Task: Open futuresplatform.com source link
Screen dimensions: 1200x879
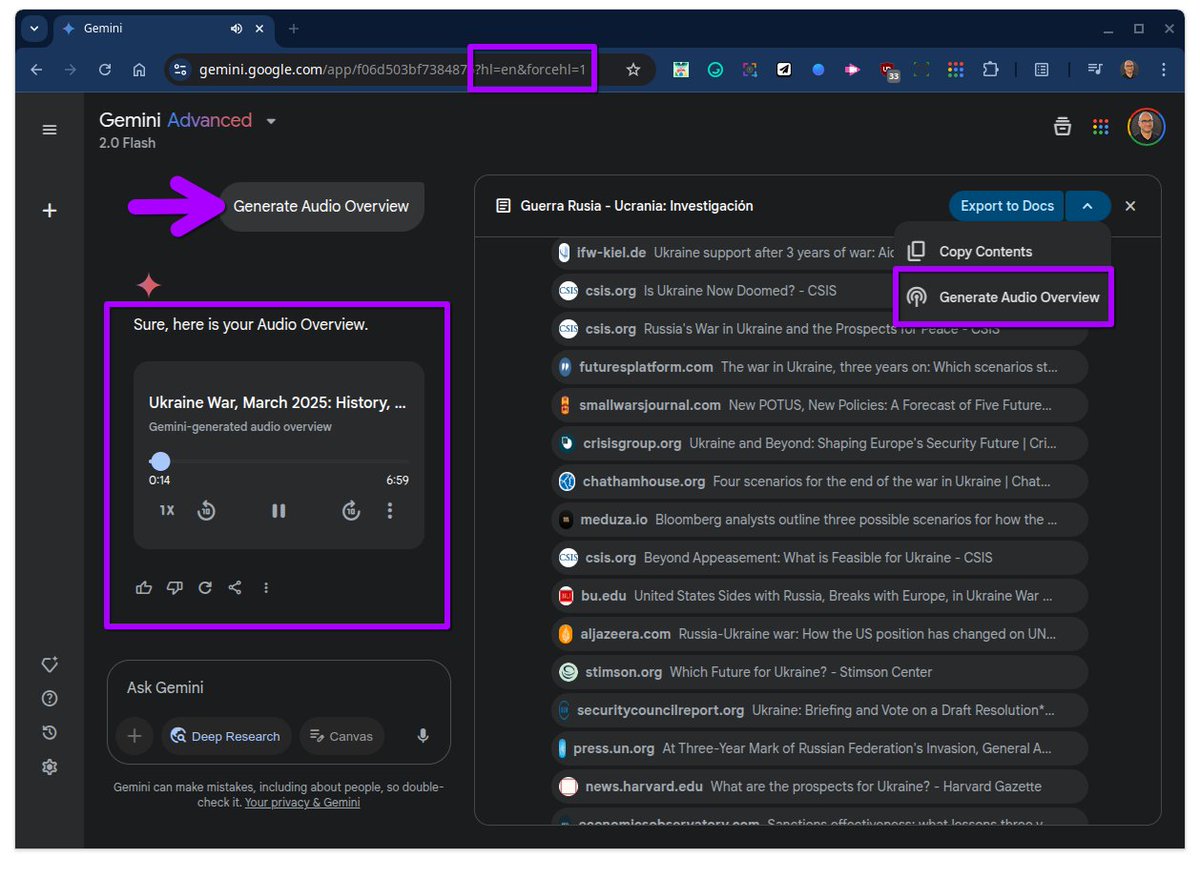Action: tap(820, 367)
